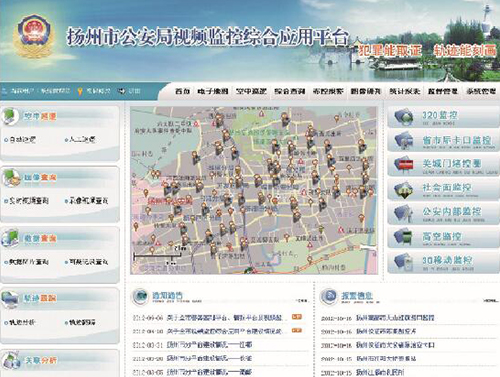Image resolution: width=500 pixels, height=377 pixels.
Task: Click the phone icon on the 3G移动监控 button
Action: pyautogui.click(x=404, y=261)
